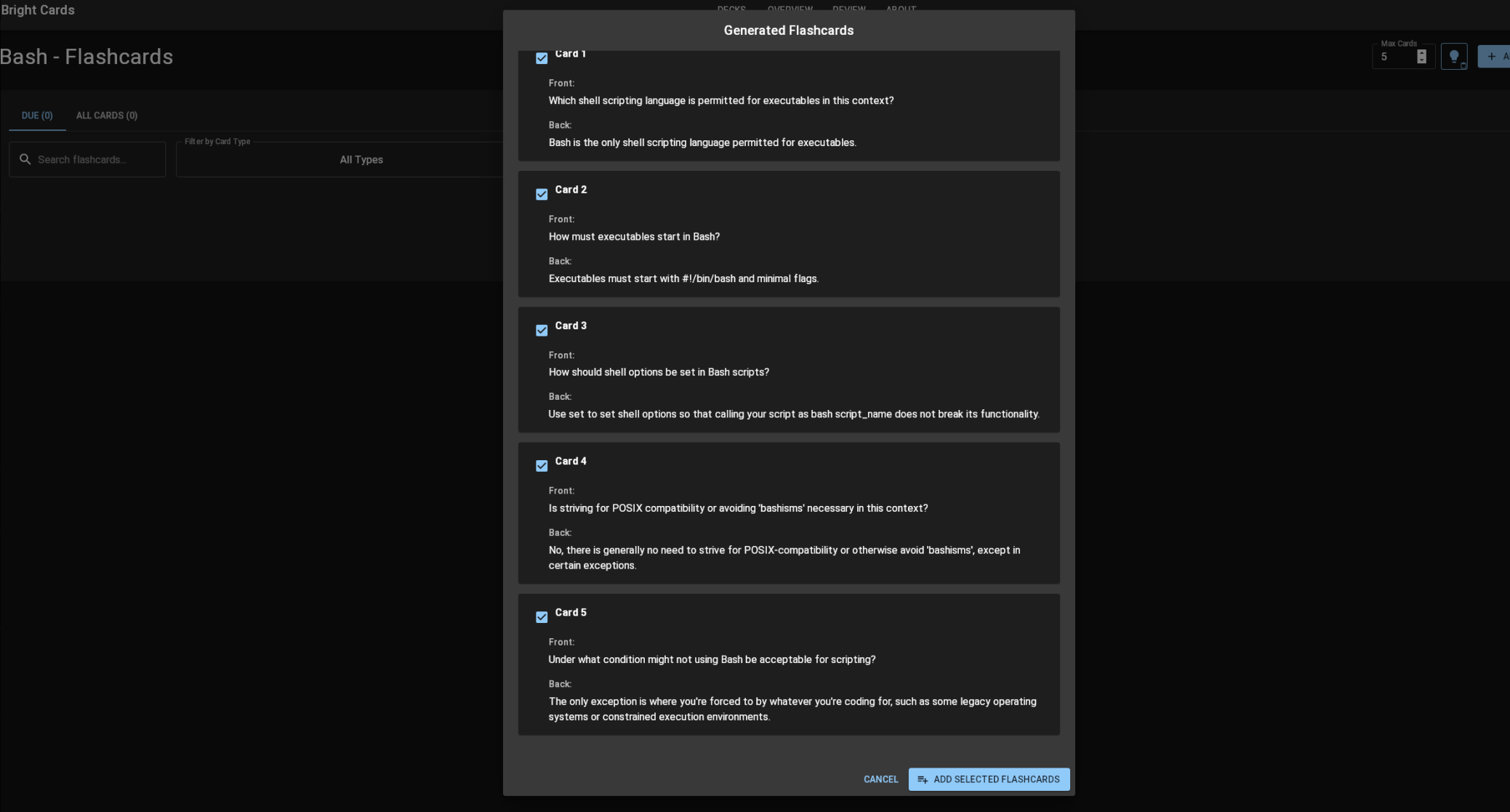Switch to the All Cards (0) tab
The image size is (1510, 812).
pyautogui.click(x=107, y=116)
